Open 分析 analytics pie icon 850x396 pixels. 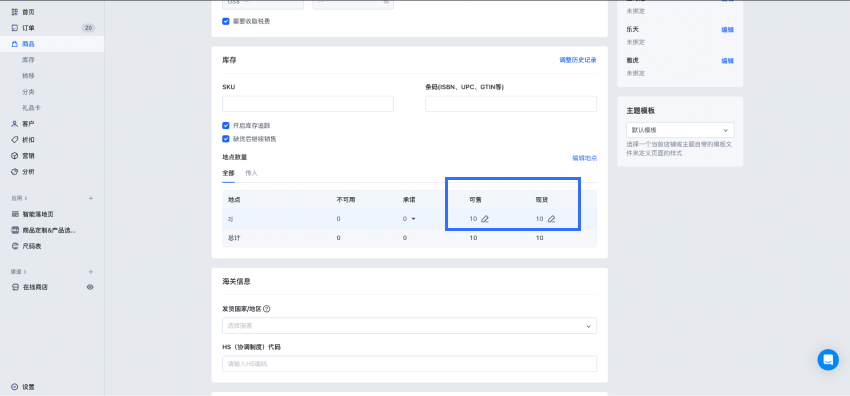tap(15, 172)
